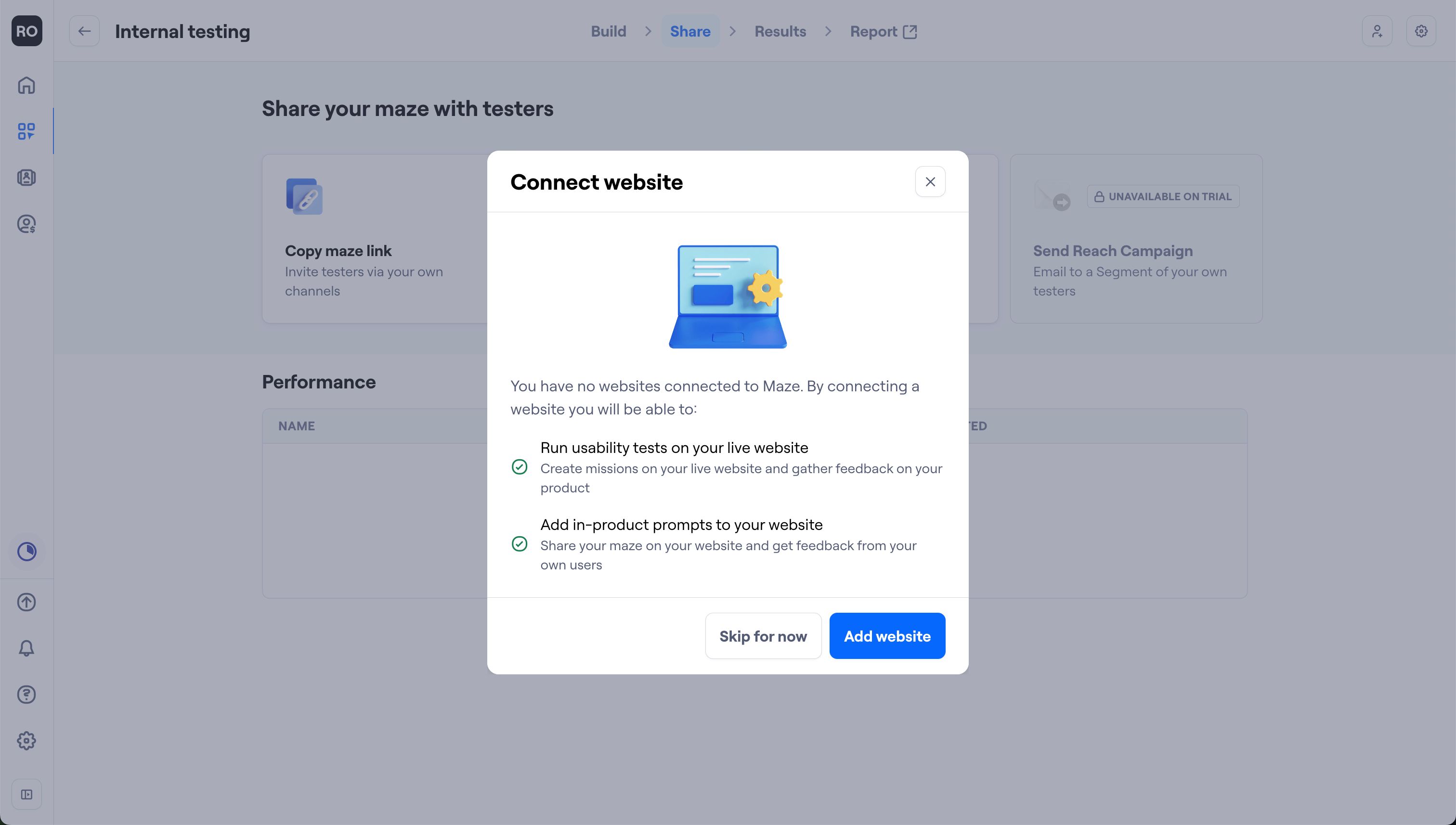Click the Copy maze link icon

304,196
